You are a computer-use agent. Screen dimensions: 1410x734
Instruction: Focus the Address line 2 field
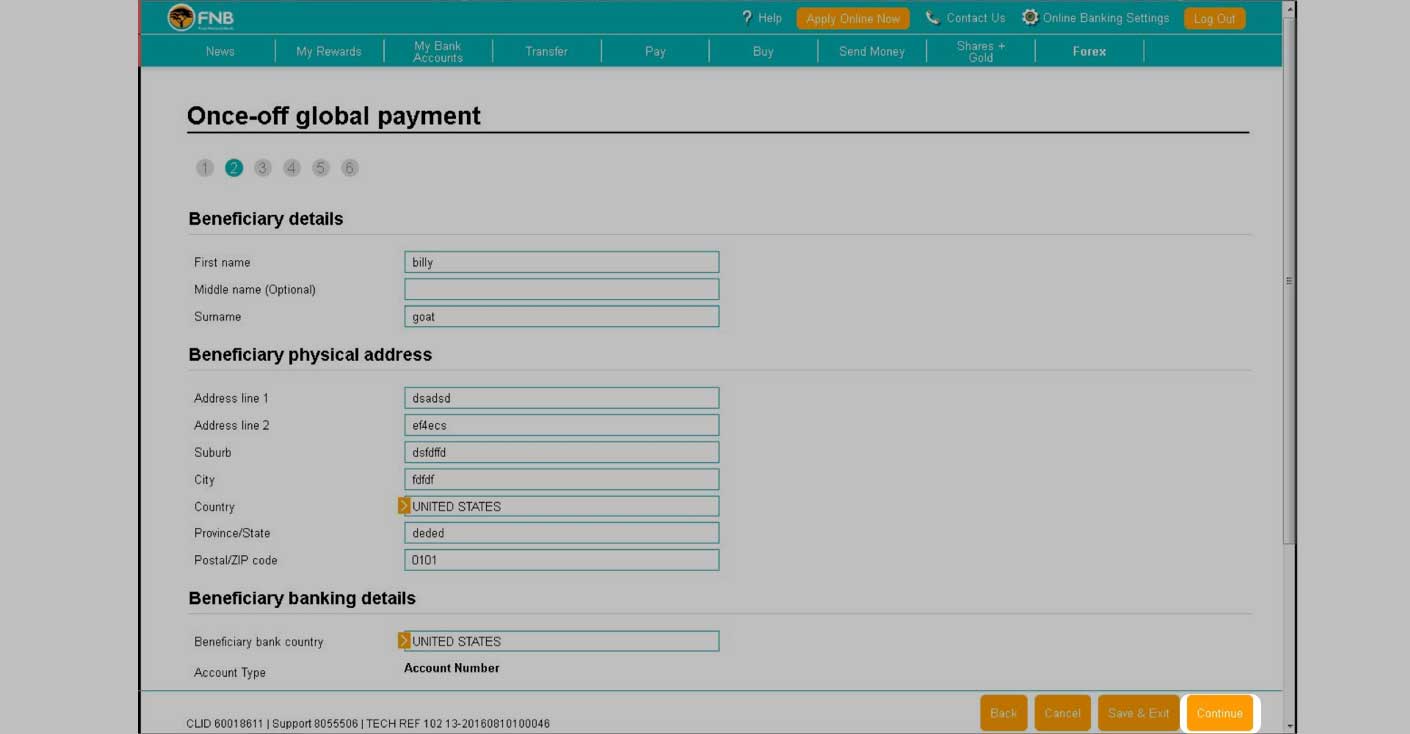[x=562, y=425]
